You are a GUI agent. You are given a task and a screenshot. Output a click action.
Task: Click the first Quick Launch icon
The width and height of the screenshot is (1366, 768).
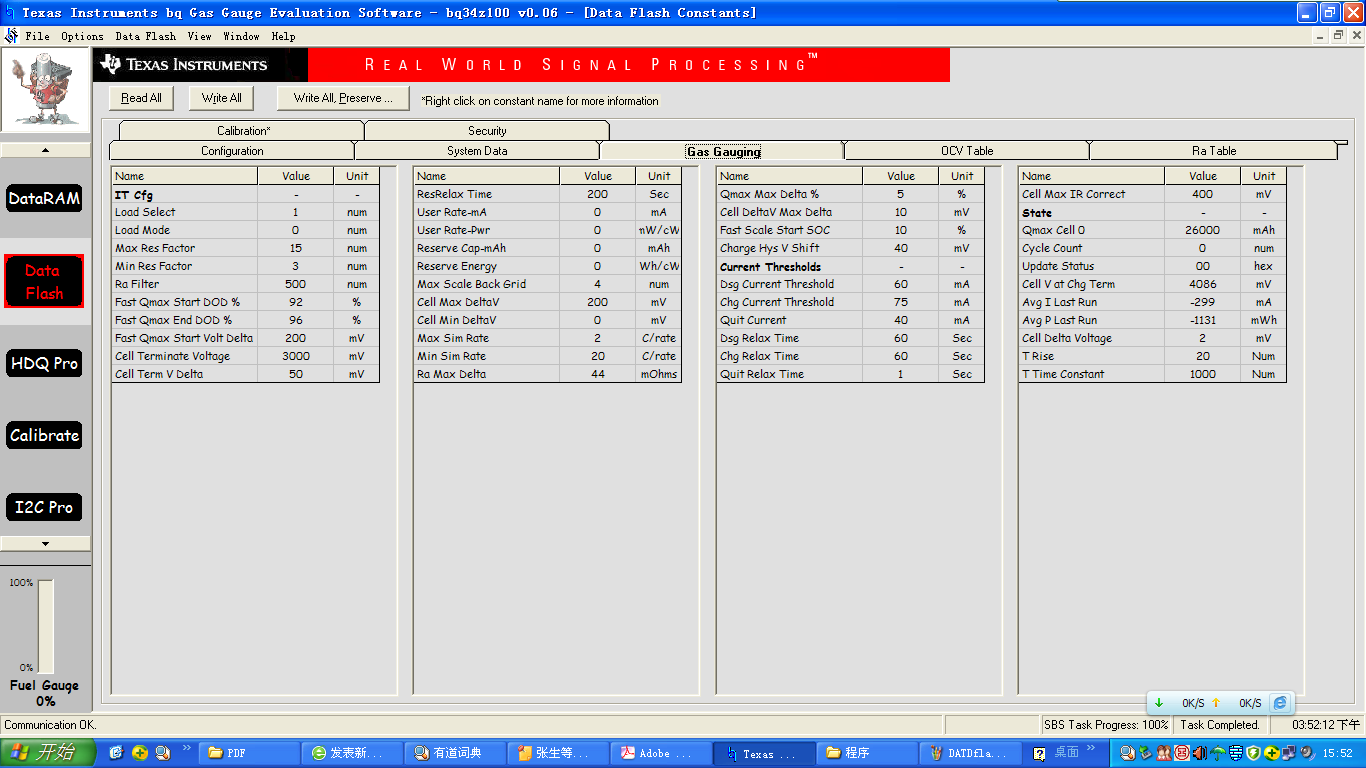click(x=116, y=753)
